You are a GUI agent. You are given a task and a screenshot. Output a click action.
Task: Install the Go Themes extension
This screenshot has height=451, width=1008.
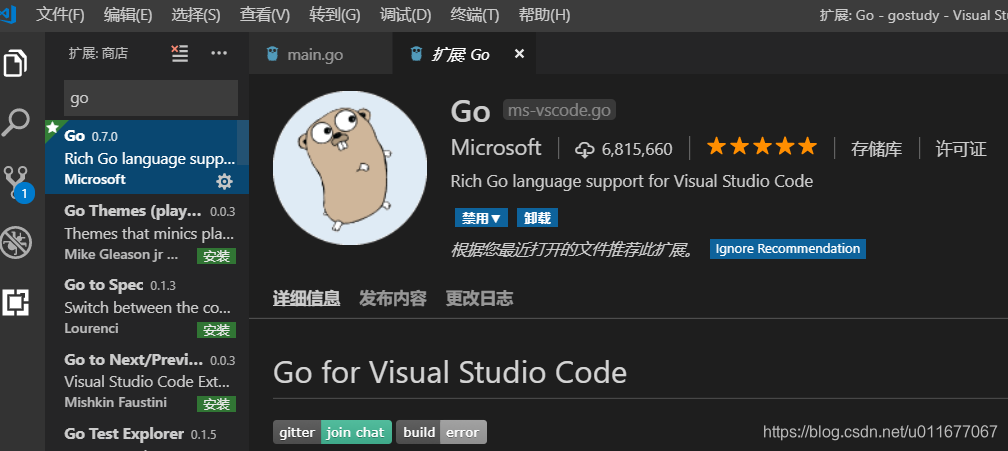click(216, 256)
